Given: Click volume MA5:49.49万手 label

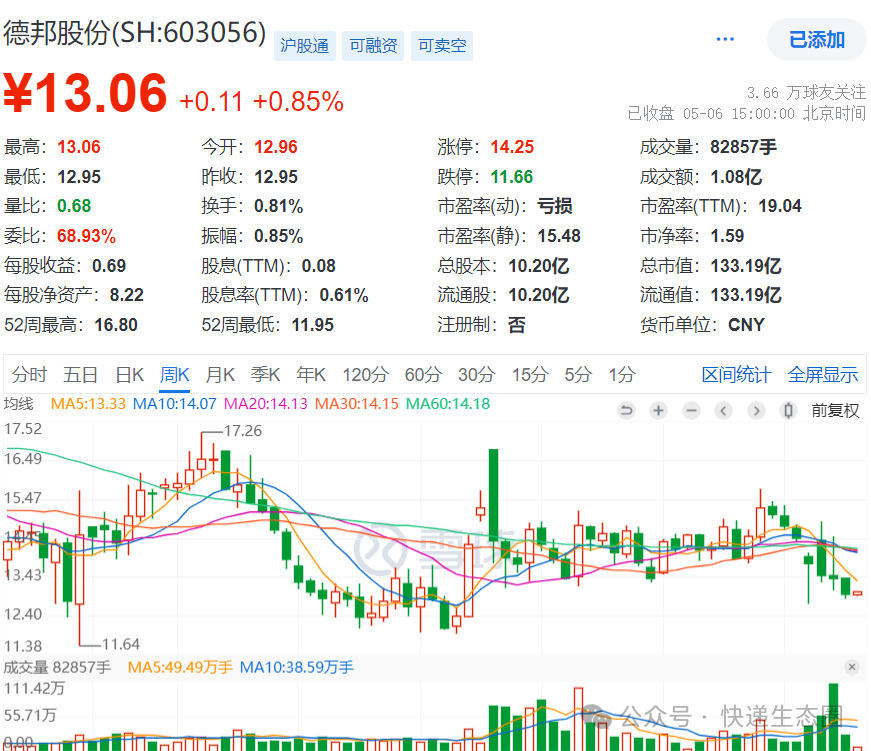Looking at the screenshot, I should point(180,667).
